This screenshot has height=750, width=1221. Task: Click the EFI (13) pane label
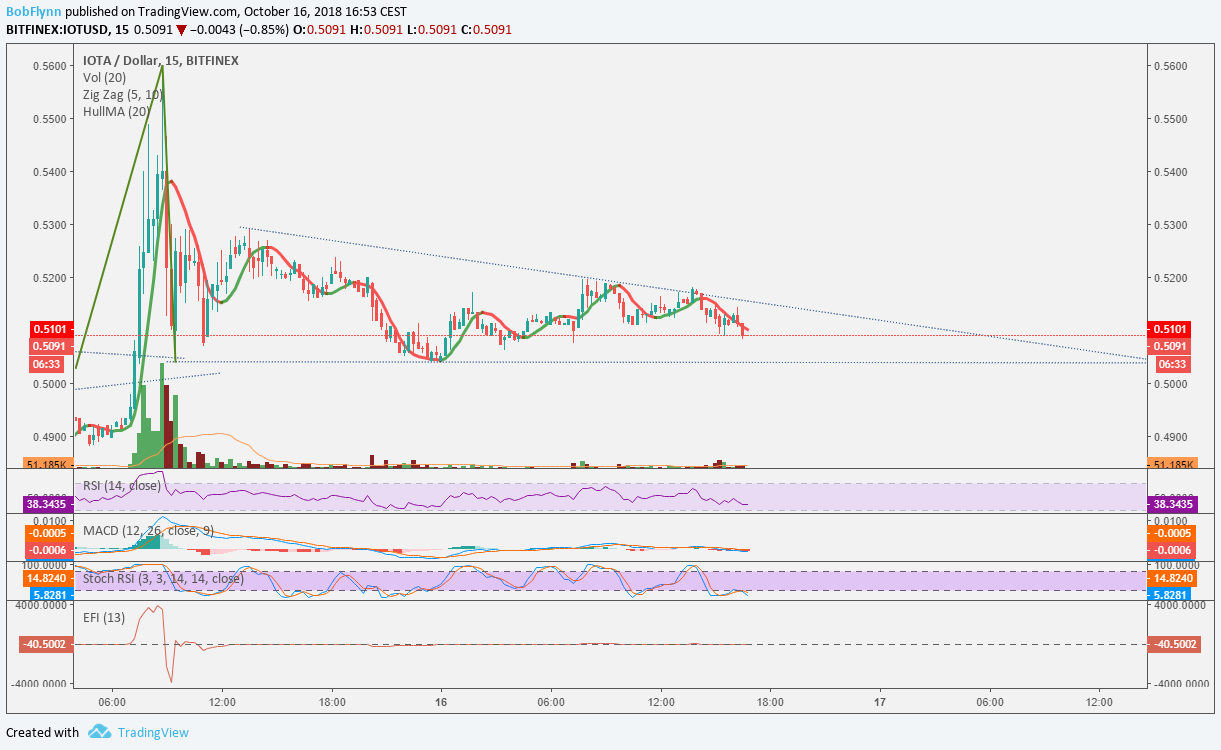[104, 617]
